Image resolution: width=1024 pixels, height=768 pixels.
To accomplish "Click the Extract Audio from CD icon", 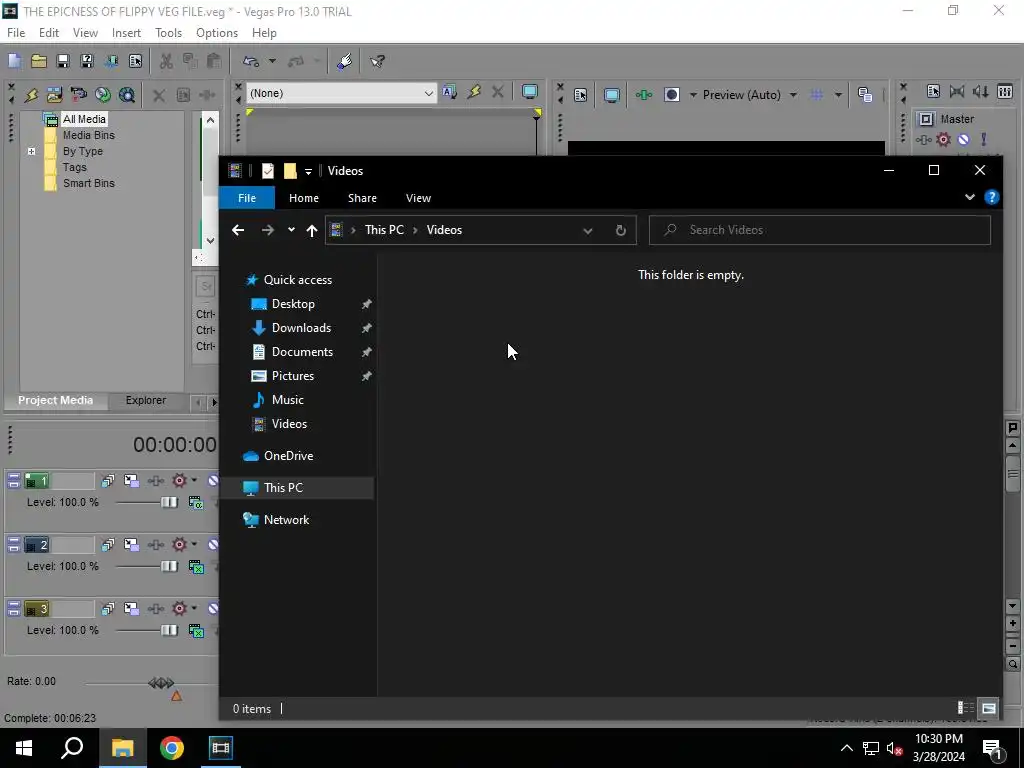I will [x=103, y=95].
